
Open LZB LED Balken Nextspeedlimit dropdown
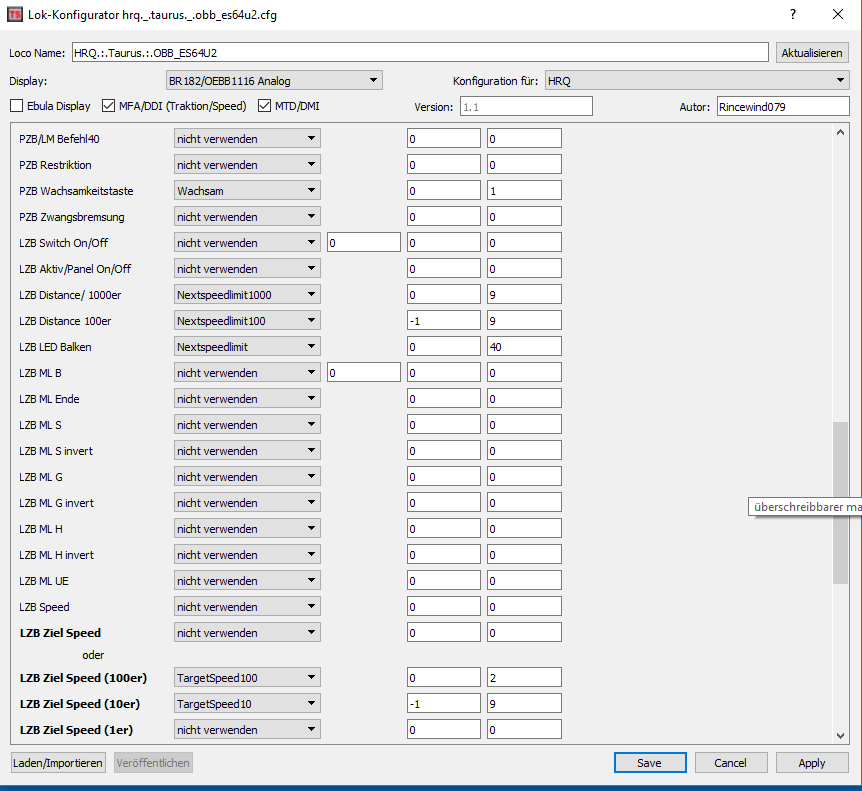point(247,346)
